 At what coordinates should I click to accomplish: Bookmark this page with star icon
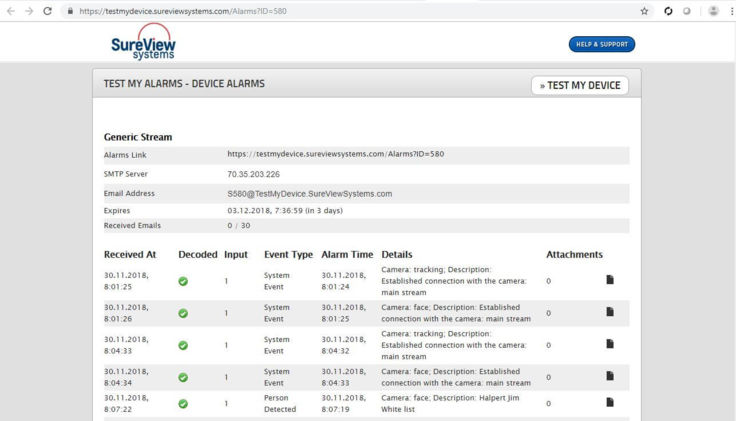tap(645, 10)
